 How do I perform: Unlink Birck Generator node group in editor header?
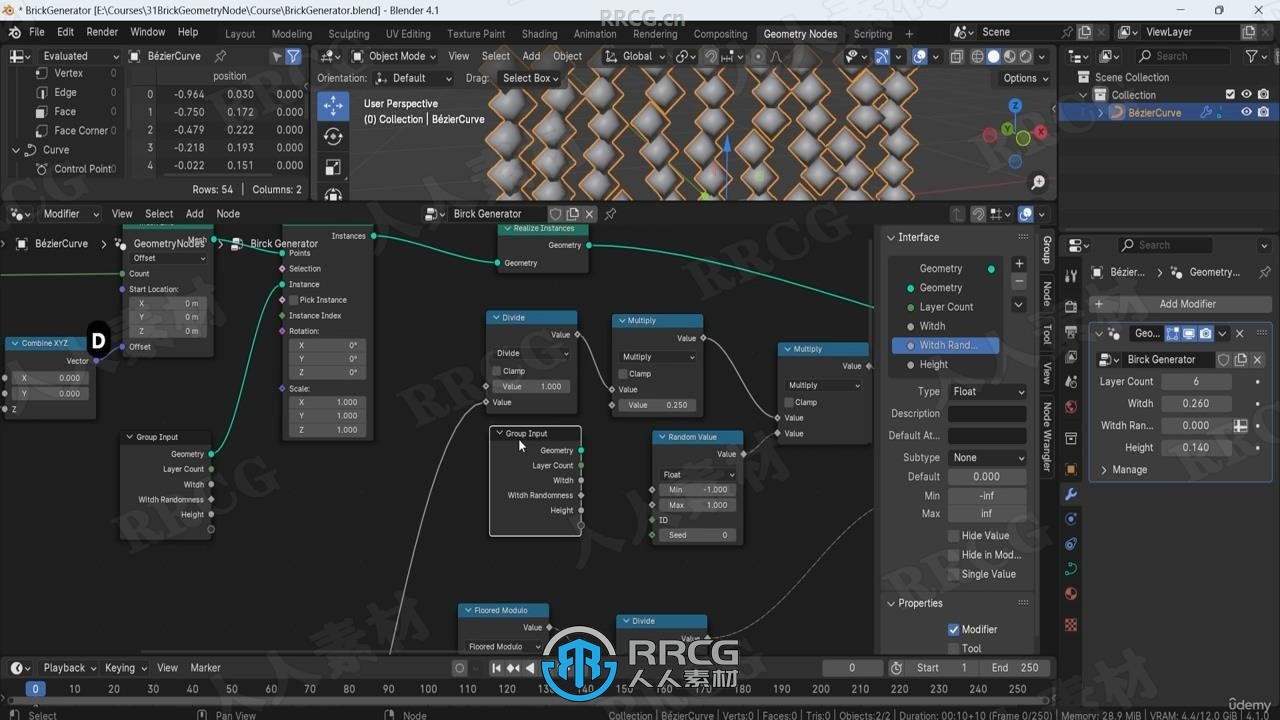click(590, 214)
